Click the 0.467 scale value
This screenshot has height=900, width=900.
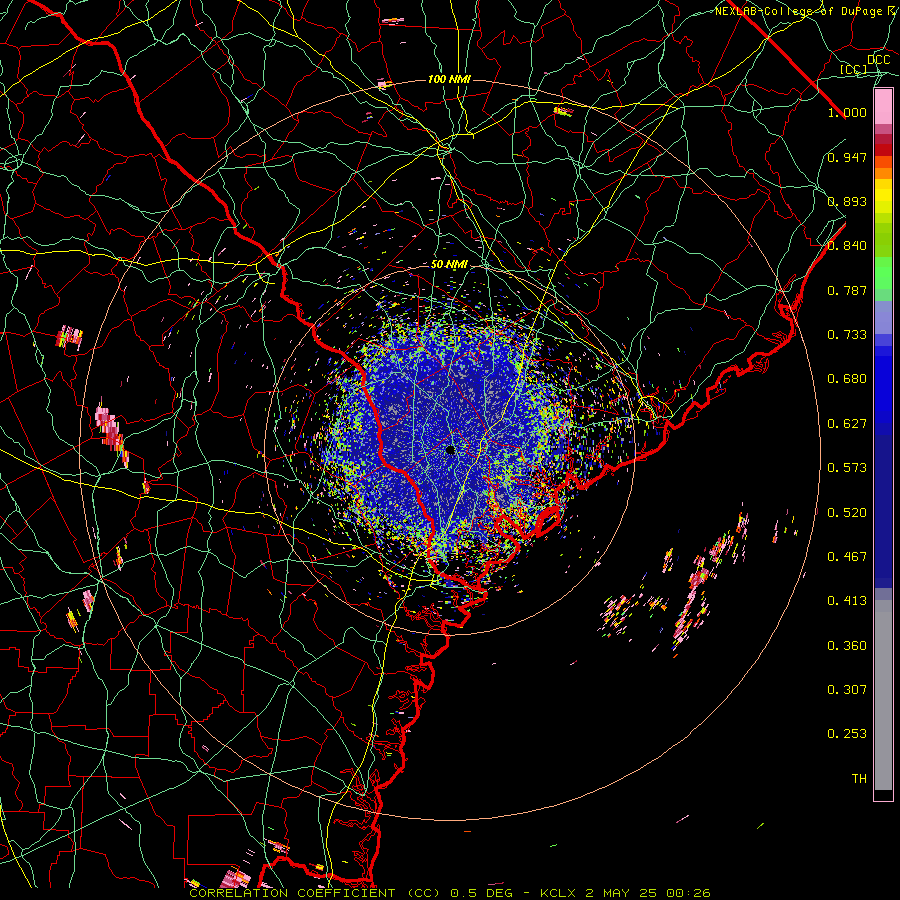tap(847, 557)
